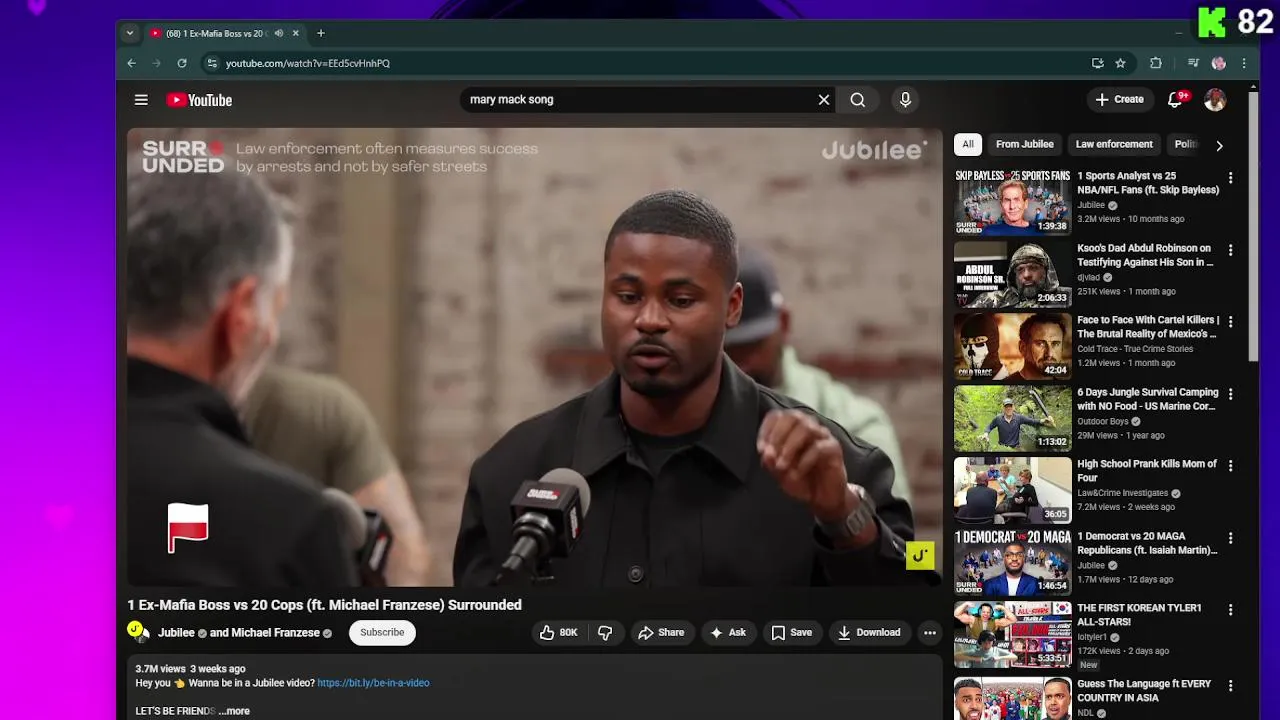Click the Law&Crime Investigates channel name
This screenshot has height=720, width=1280.
[x=1122, y=493]
